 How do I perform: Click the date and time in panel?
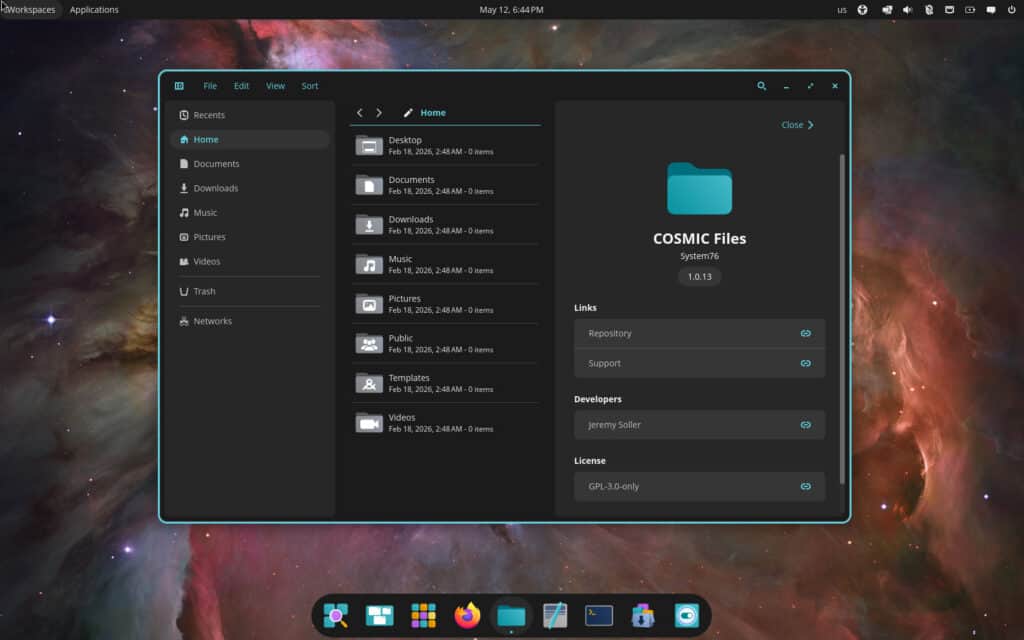pos(511,10)
